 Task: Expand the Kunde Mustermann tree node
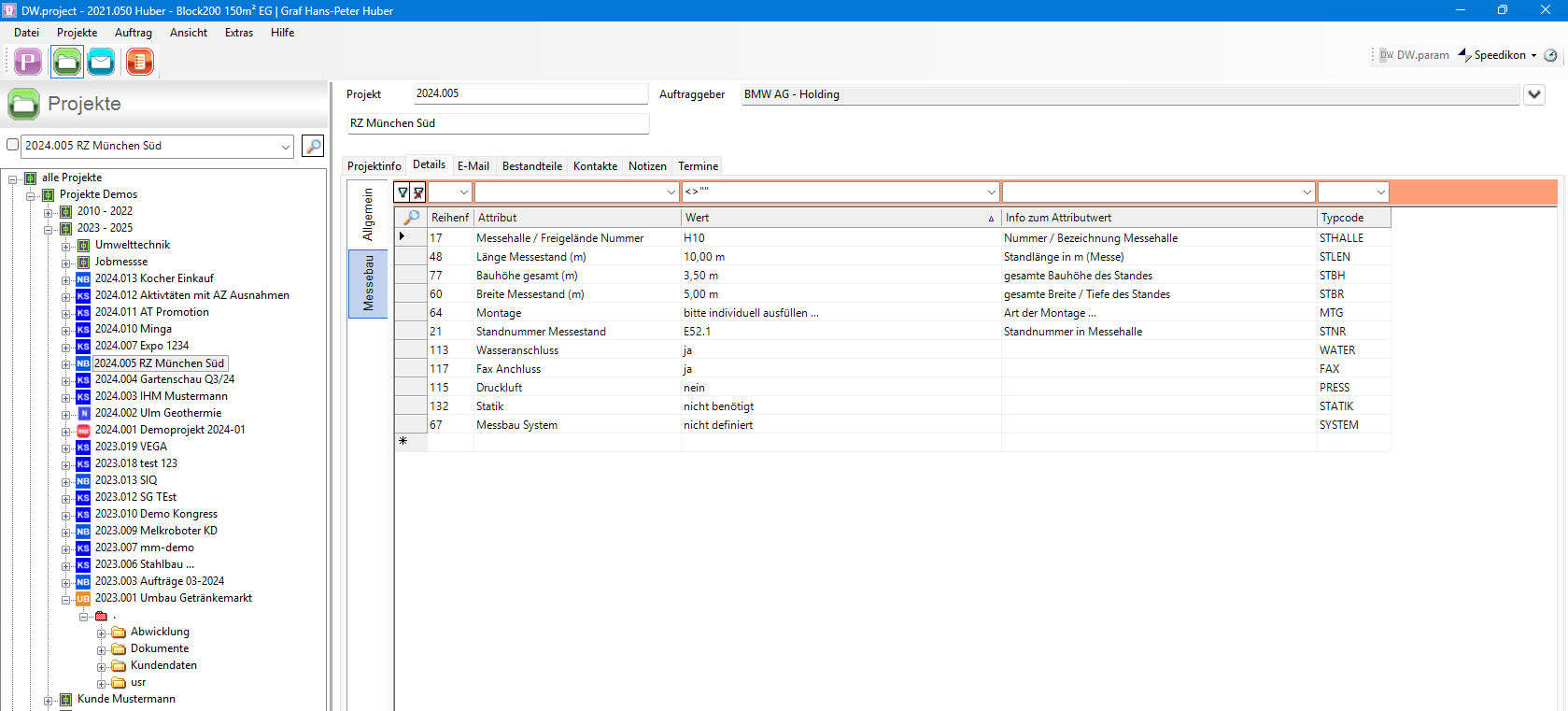(49, 701)
